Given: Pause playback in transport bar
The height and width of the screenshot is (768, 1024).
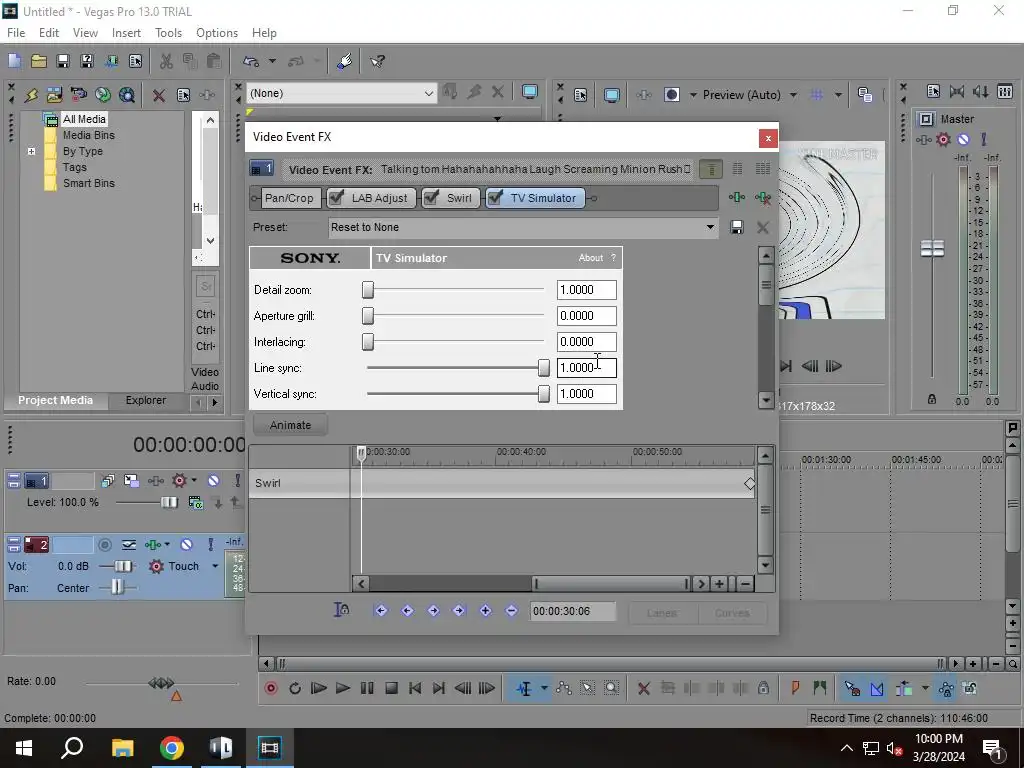Looking at the screenshot, I should pyautogui.click(x=367, y=688).
